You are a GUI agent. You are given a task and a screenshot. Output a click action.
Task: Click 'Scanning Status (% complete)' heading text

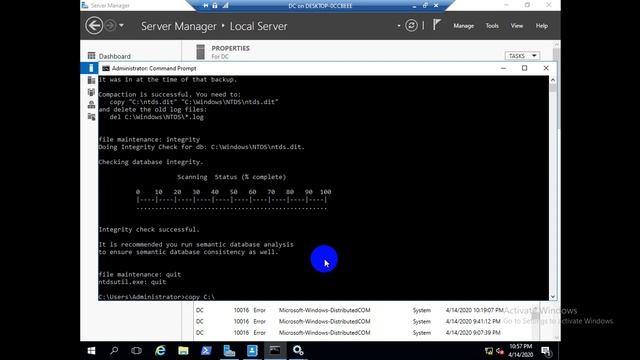point(231,177)
